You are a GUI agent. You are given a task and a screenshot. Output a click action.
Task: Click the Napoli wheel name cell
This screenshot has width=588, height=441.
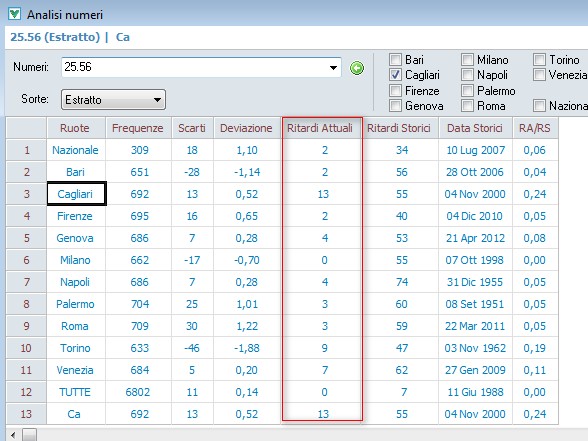pos(75,282)
